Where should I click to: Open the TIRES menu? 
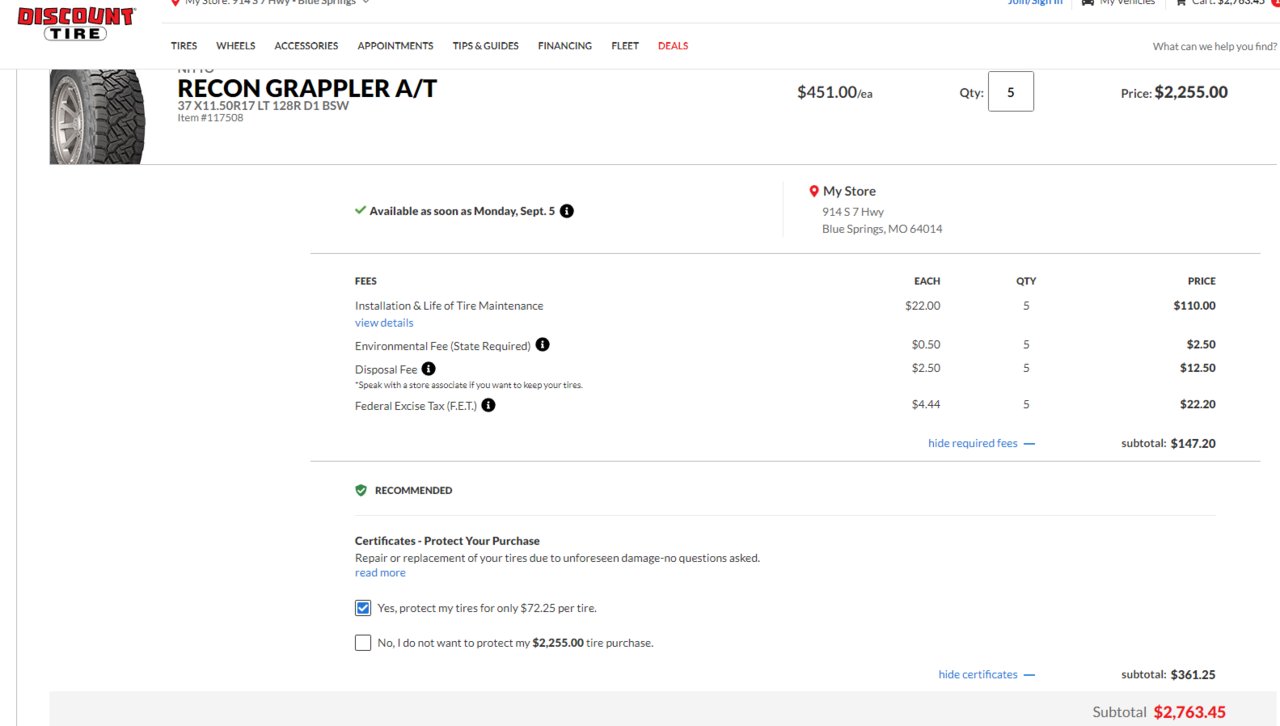(x=184, y=46)
